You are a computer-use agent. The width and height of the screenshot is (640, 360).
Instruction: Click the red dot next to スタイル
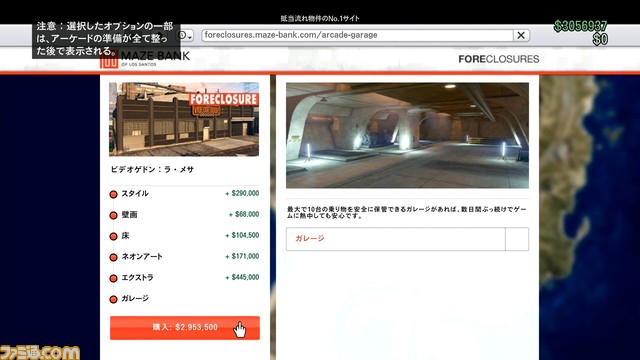pyautogui.click(x=113, y=194)
